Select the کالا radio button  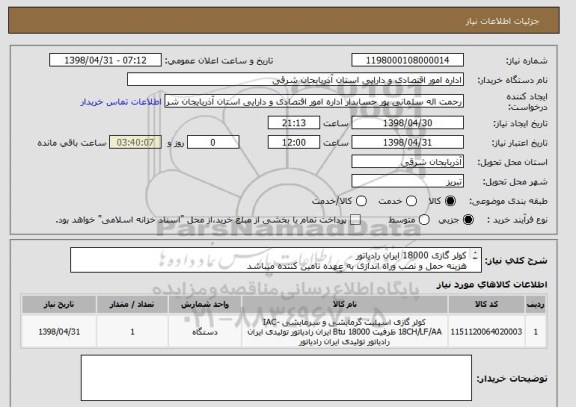tap(450, 201)
